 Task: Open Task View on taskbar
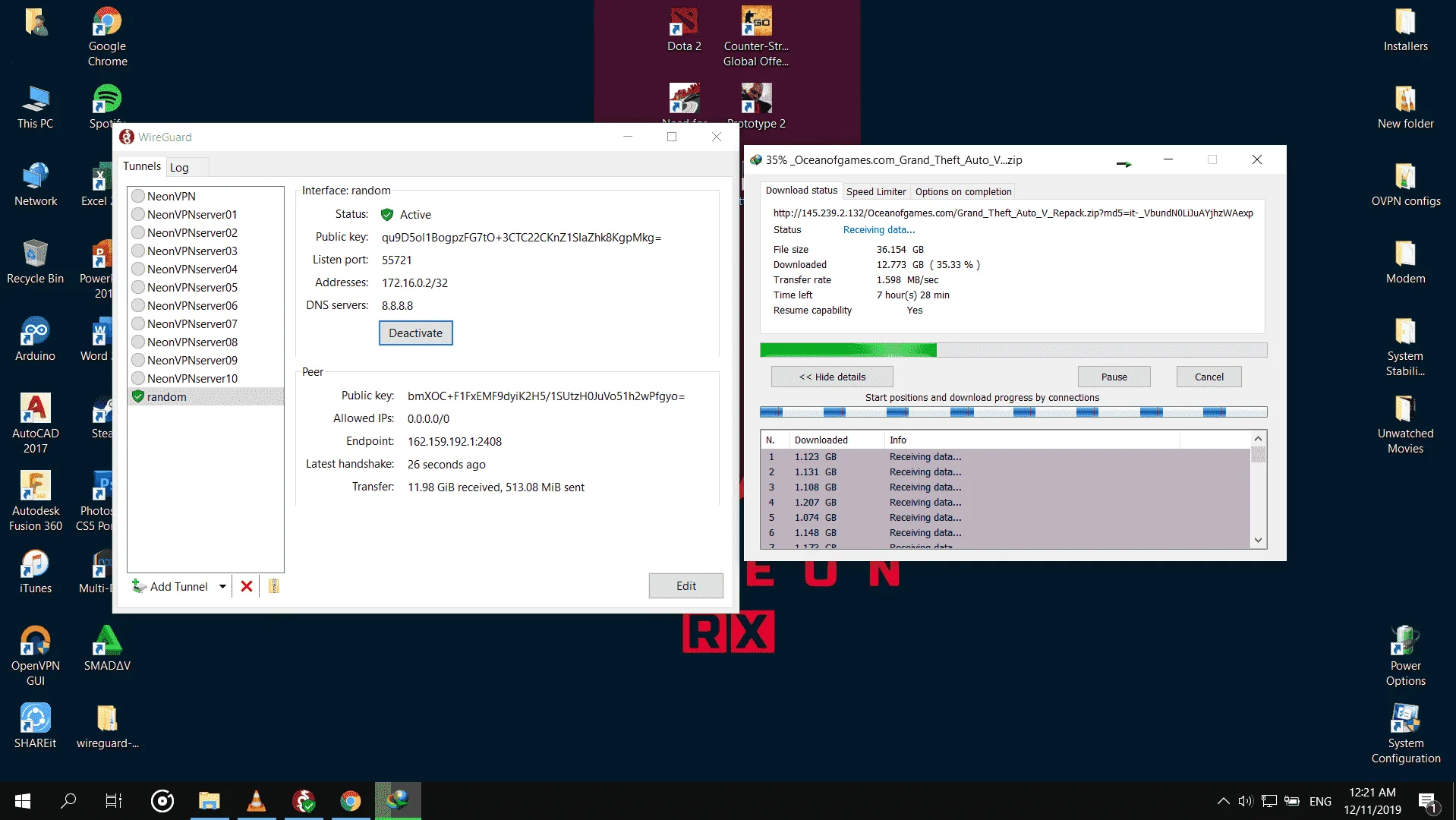[x=114, y=801]
